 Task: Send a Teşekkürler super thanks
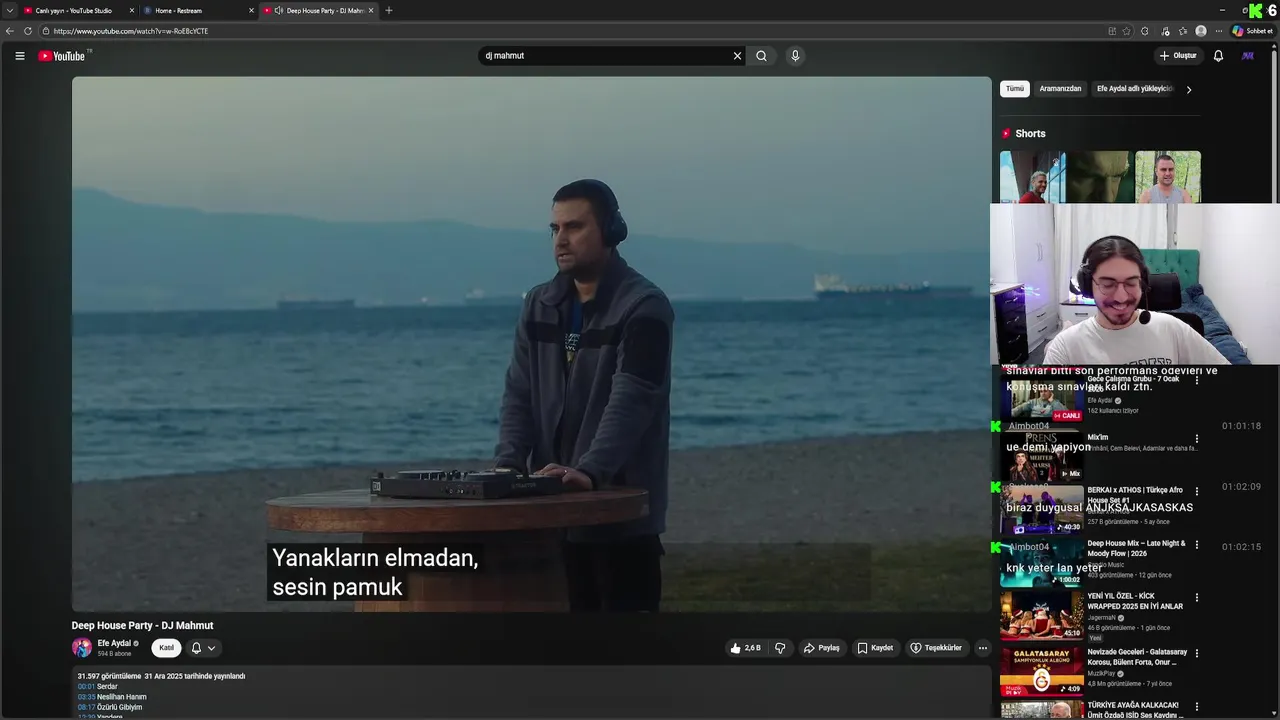[935, 648]
